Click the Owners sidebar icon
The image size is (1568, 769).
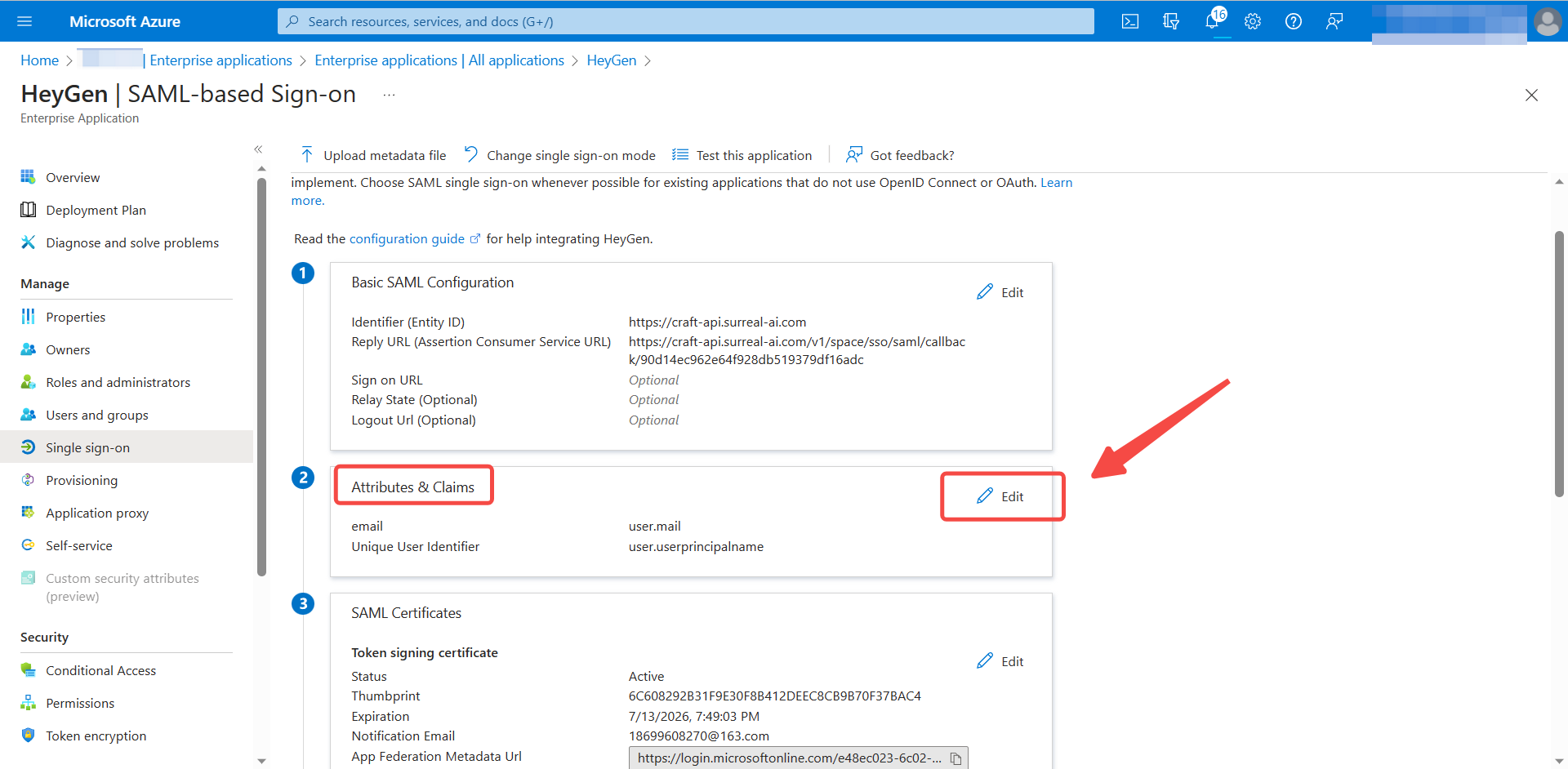point(28,349)
